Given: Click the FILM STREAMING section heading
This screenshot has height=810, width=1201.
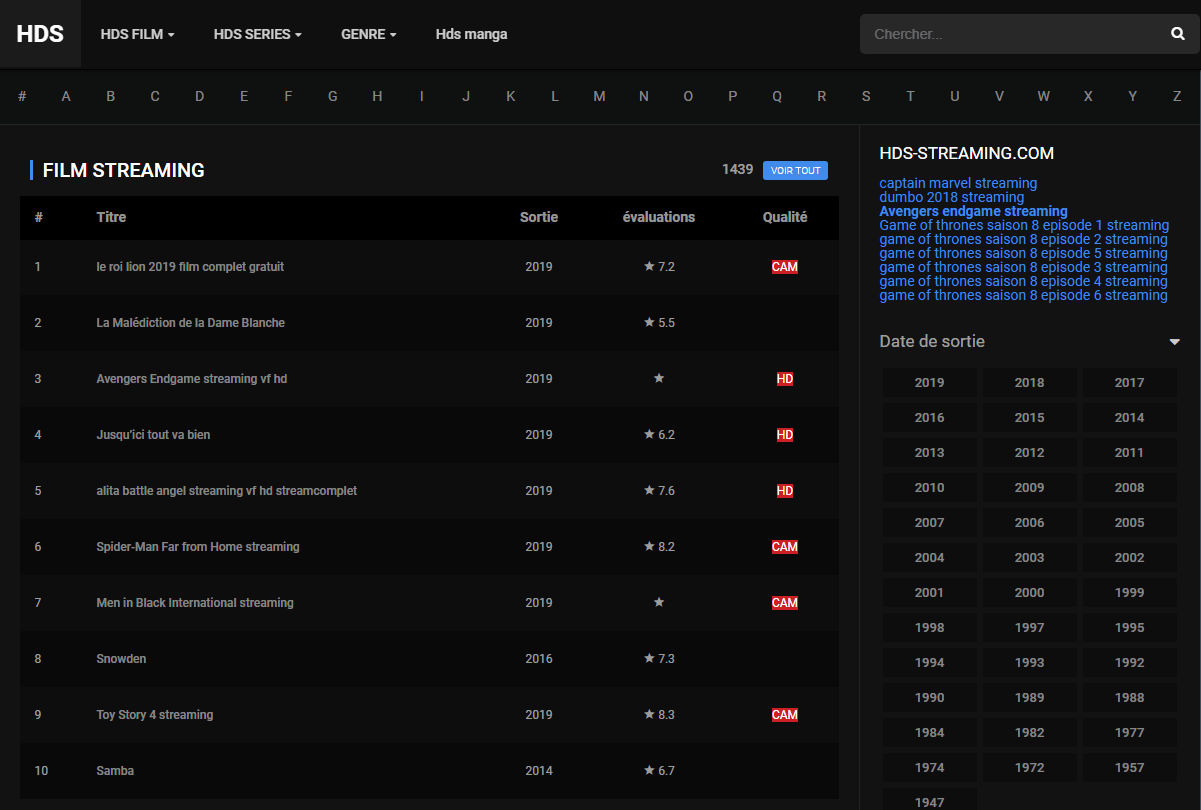Looking at the screenshot, I should 124,170.
